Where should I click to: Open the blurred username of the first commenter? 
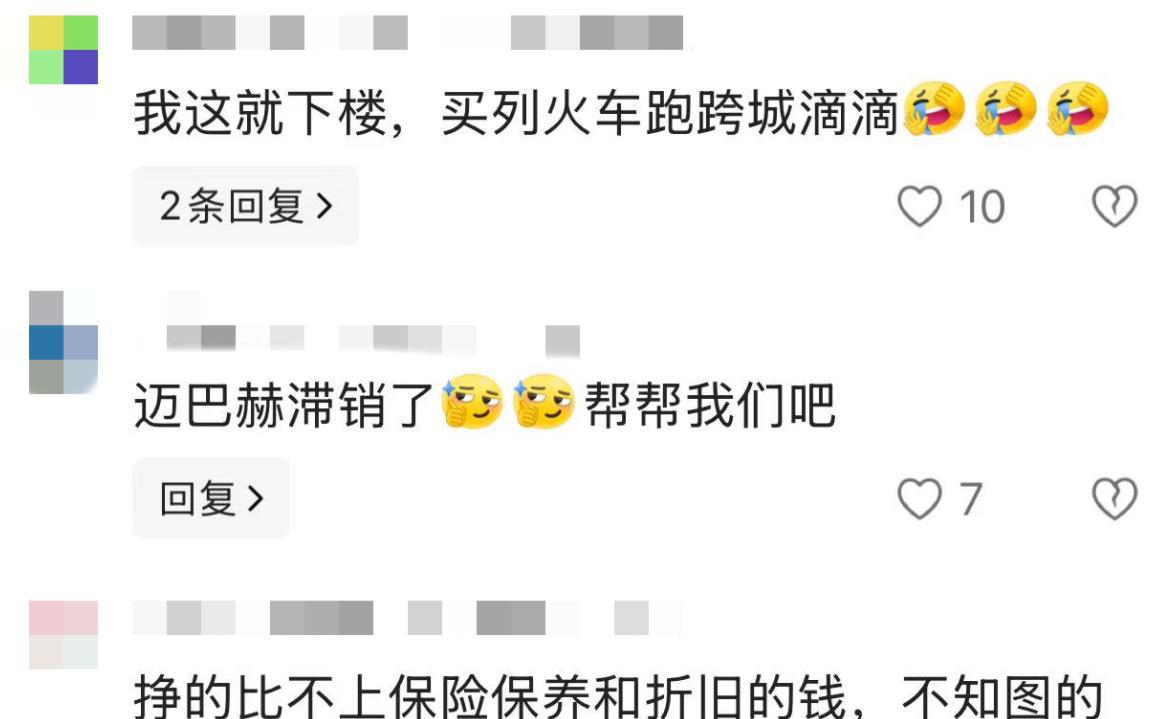point(408,32)
